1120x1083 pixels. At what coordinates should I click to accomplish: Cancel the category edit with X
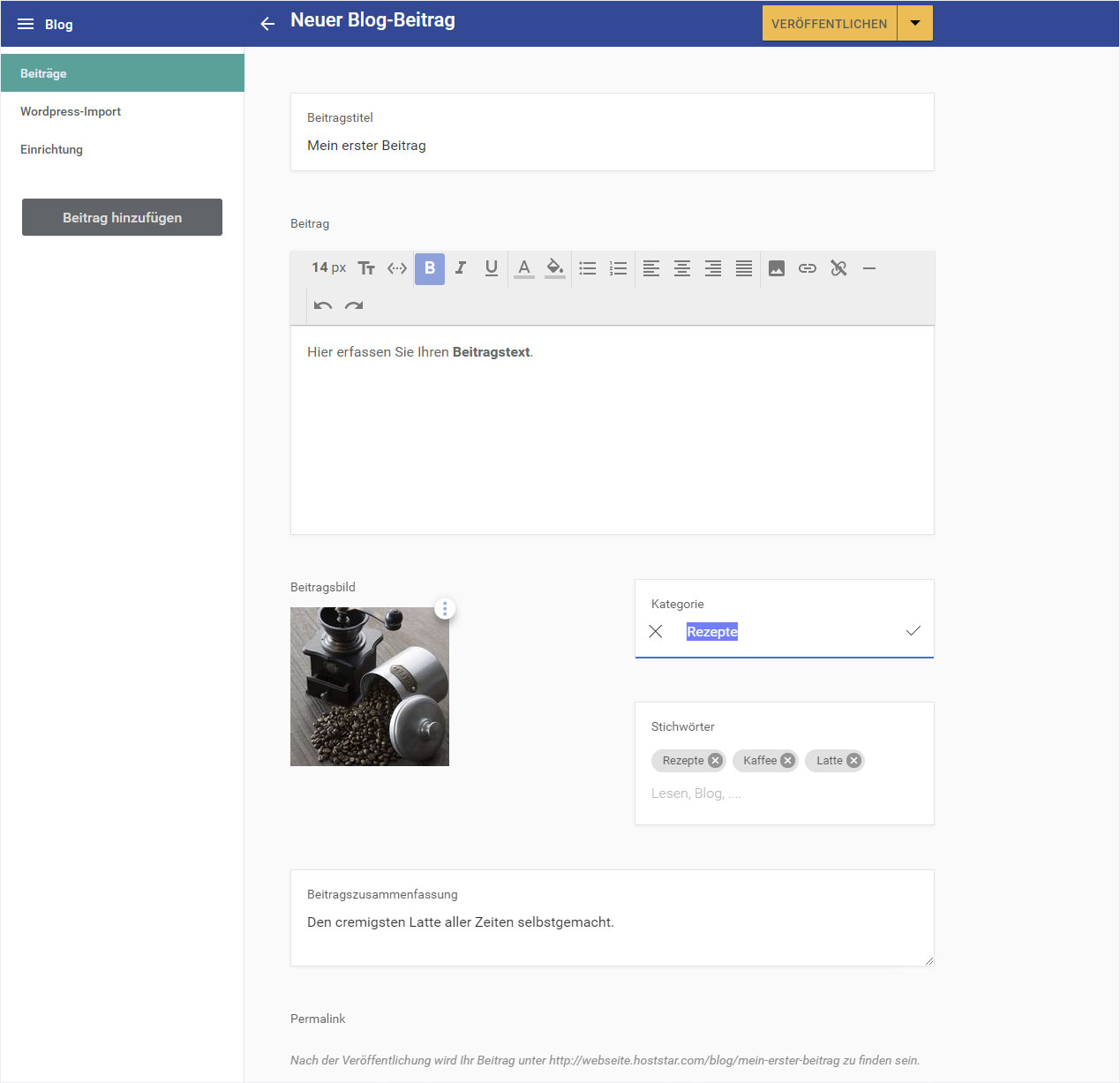click(x=656, y=631)
